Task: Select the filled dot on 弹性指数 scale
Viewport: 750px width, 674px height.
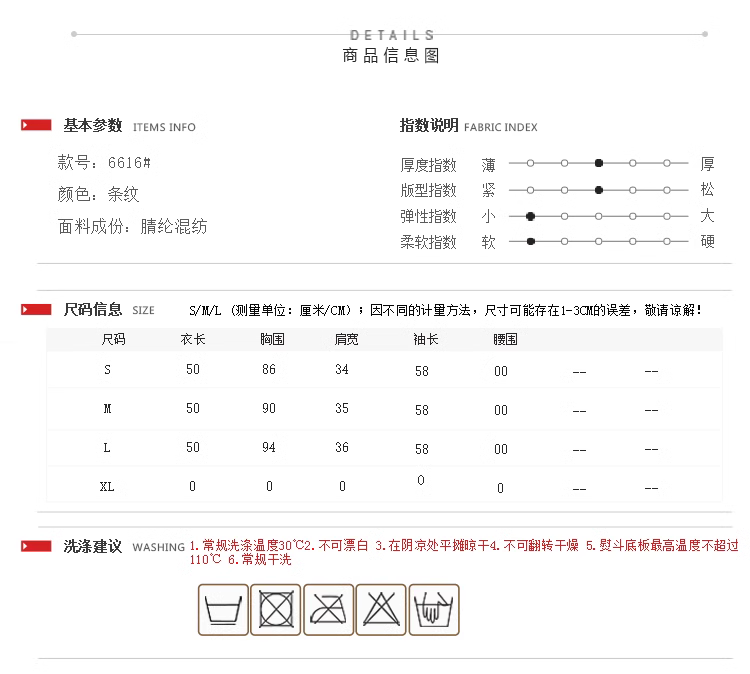Action: pyautogui.click(x=531, y=216)
